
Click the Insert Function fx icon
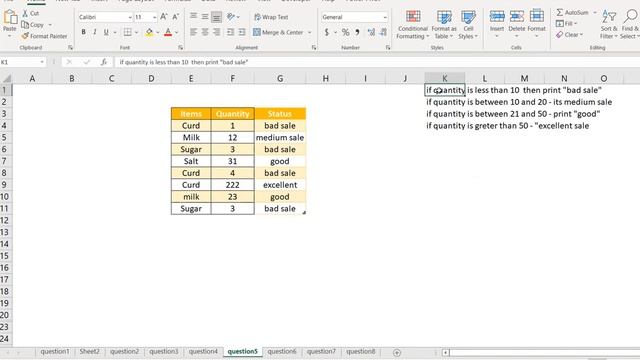[104, 62]
